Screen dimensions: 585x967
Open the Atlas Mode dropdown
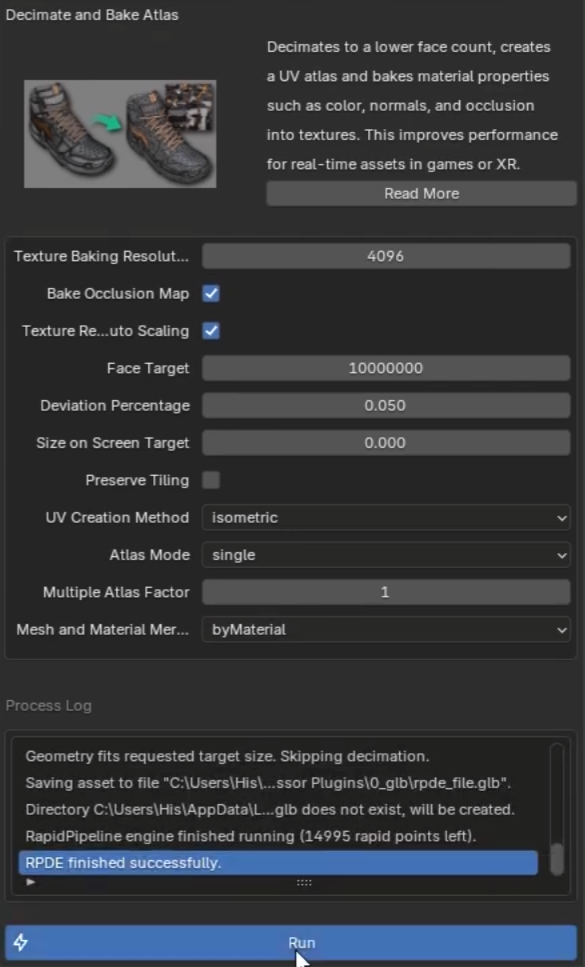(x=386, y=553)
